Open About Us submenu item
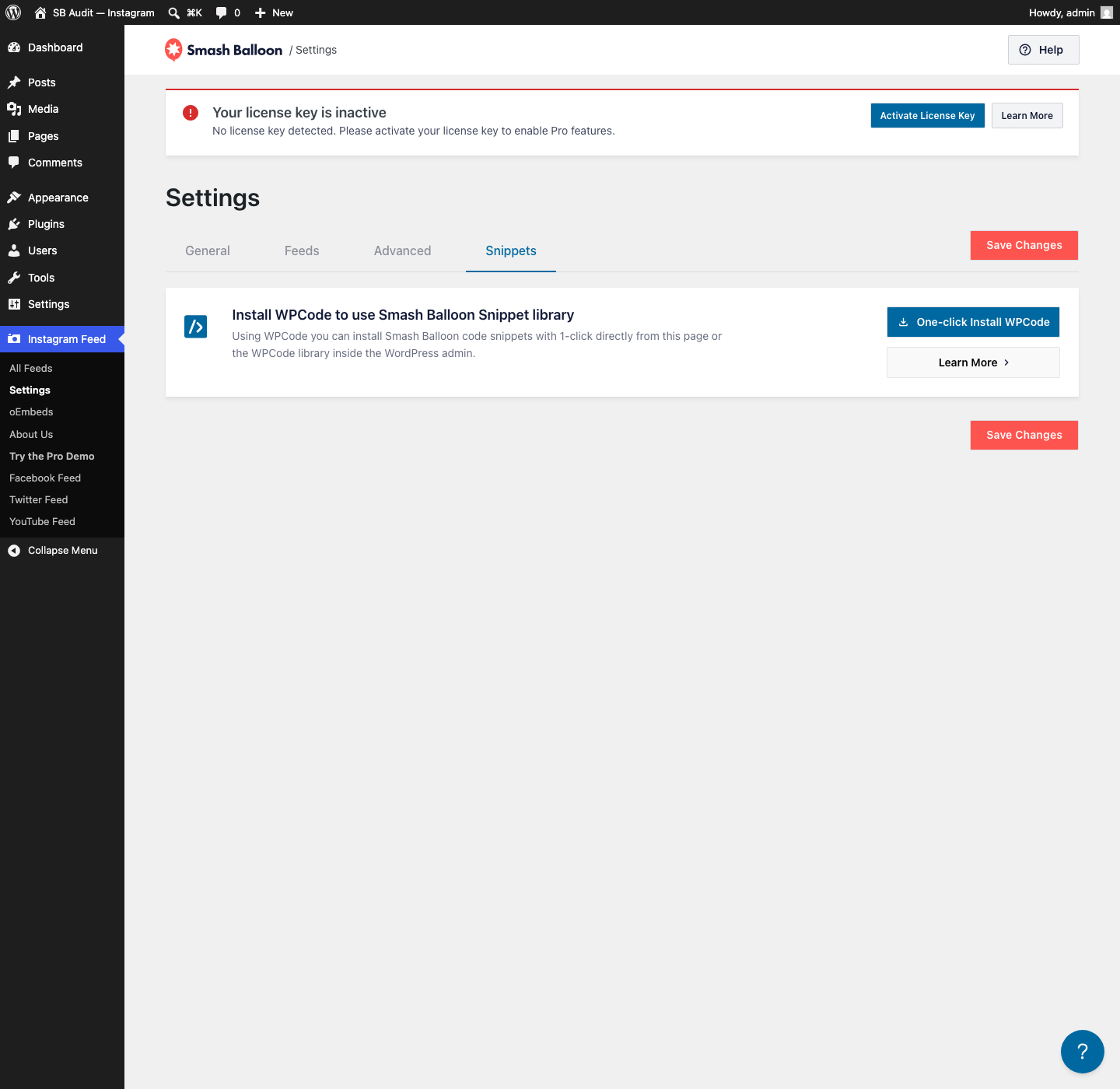Screen dimensions: 1120x1089 (x=31, y=434)
